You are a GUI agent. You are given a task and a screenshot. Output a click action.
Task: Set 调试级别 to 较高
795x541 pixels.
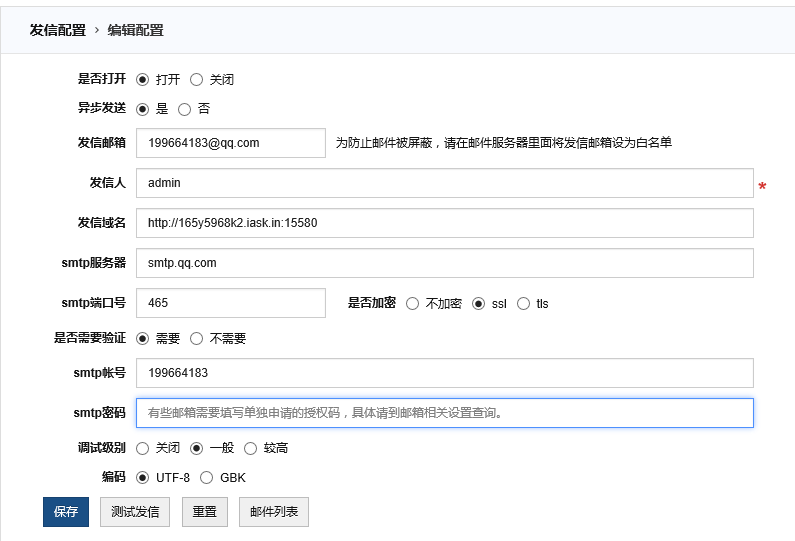click(x=250, y=448)
